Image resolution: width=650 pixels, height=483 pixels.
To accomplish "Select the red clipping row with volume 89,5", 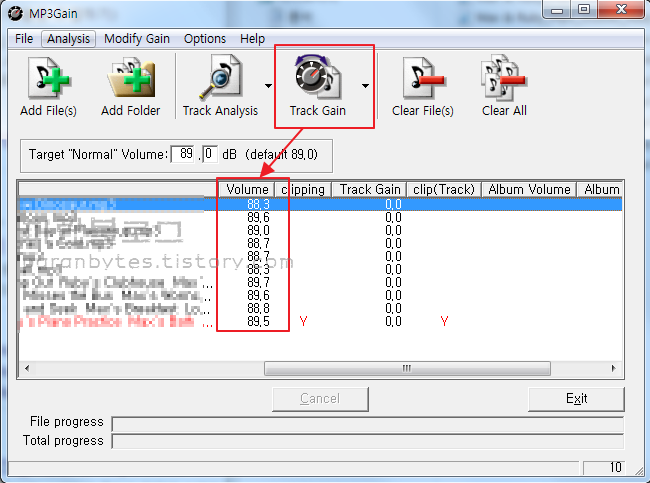I will pos(320,321).
